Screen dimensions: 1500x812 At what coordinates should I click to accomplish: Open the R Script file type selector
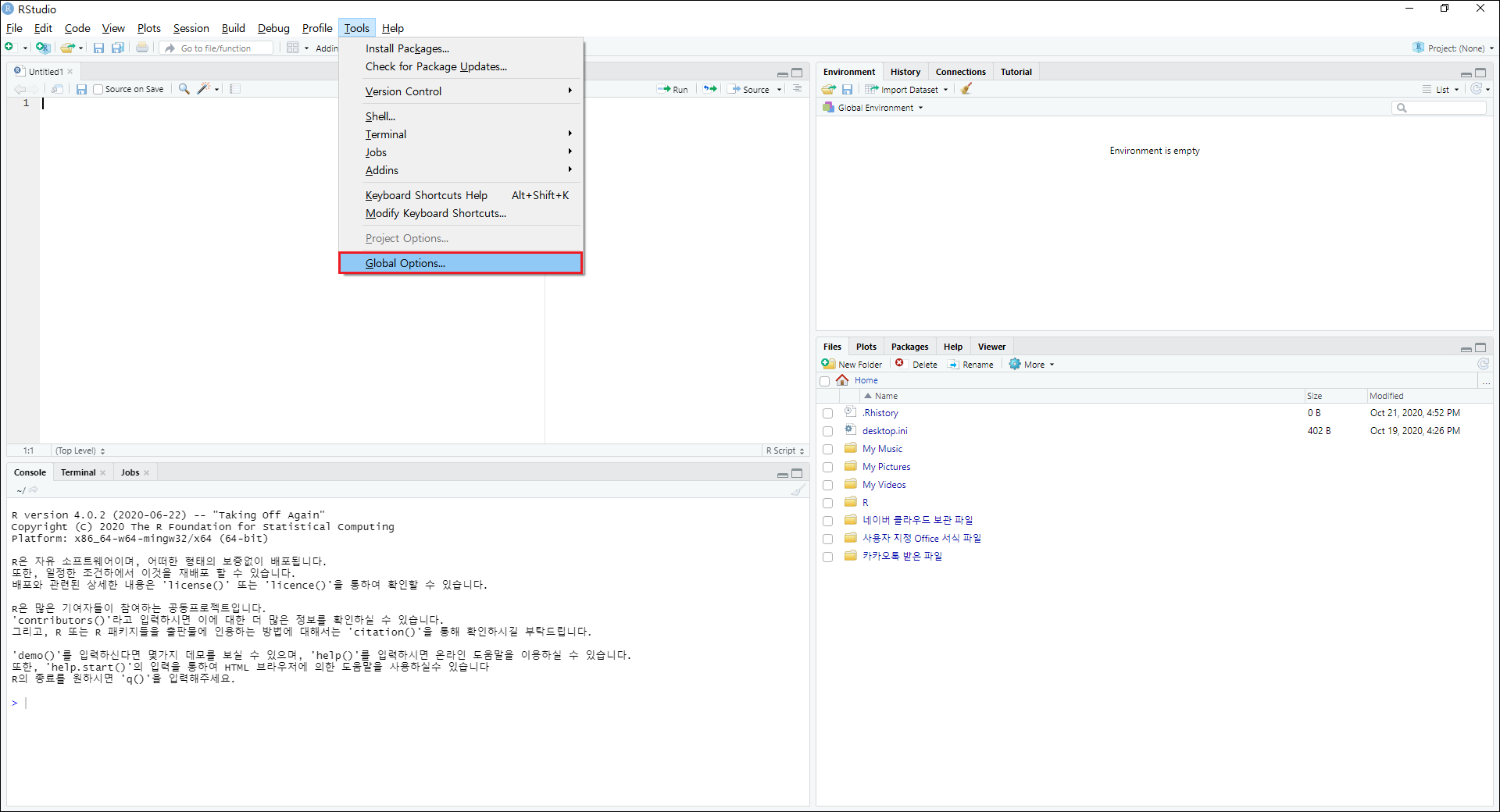tap(785, 451)
